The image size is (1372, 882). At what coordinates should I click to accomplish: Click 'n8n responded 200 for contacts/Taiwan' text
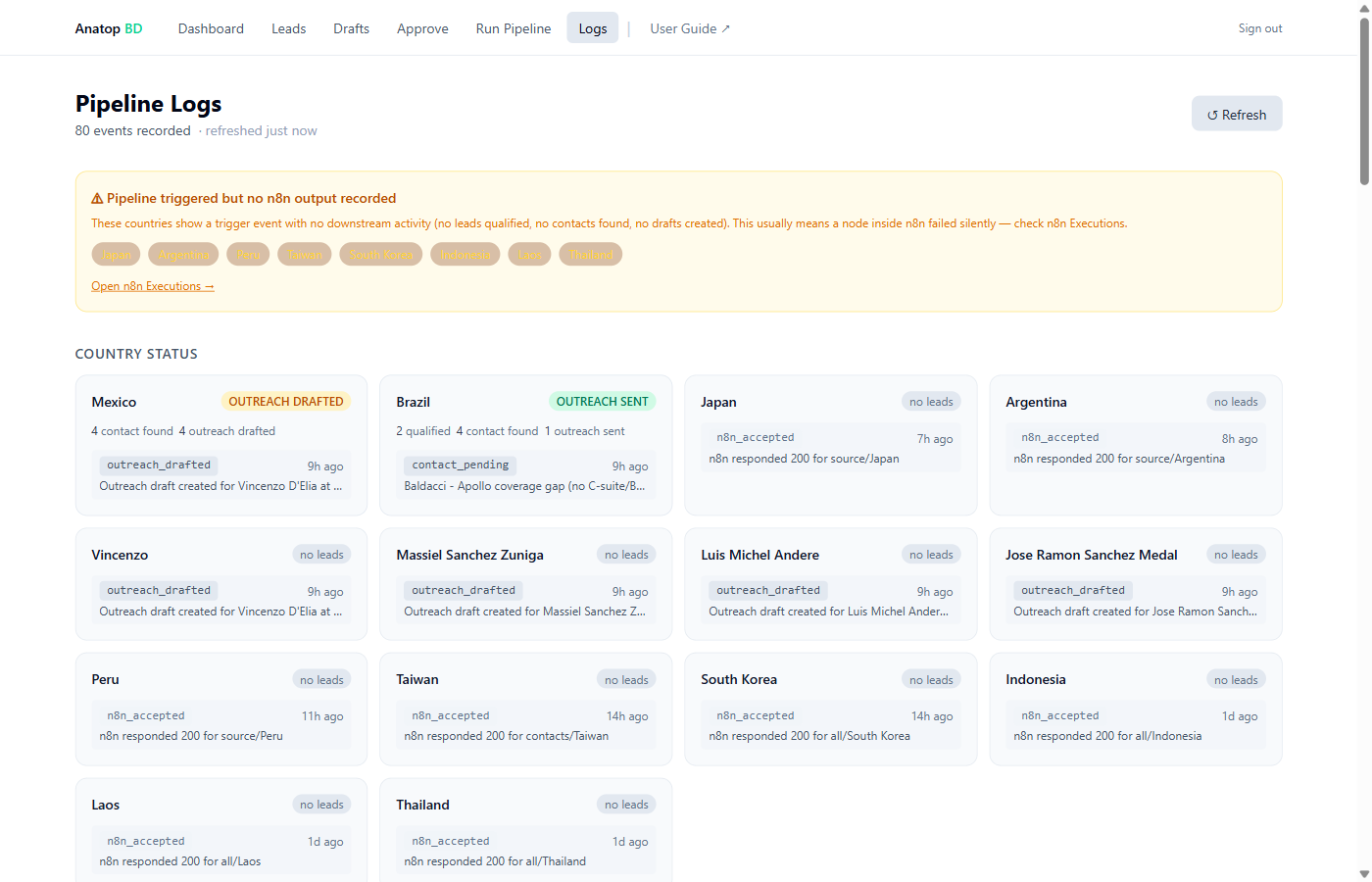(507, 736)
